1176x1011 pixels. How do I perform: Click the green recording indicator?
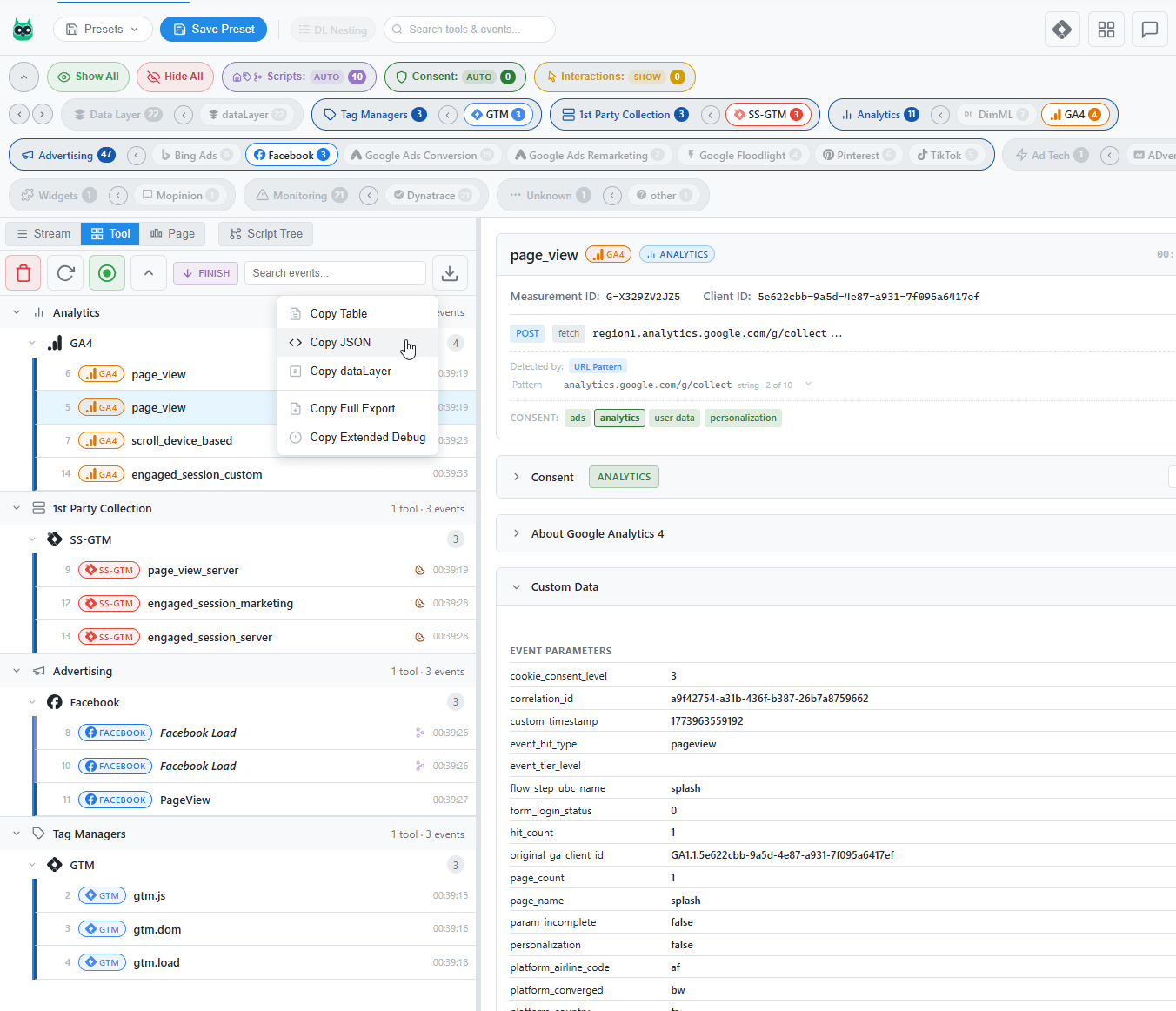coord(106,272)
